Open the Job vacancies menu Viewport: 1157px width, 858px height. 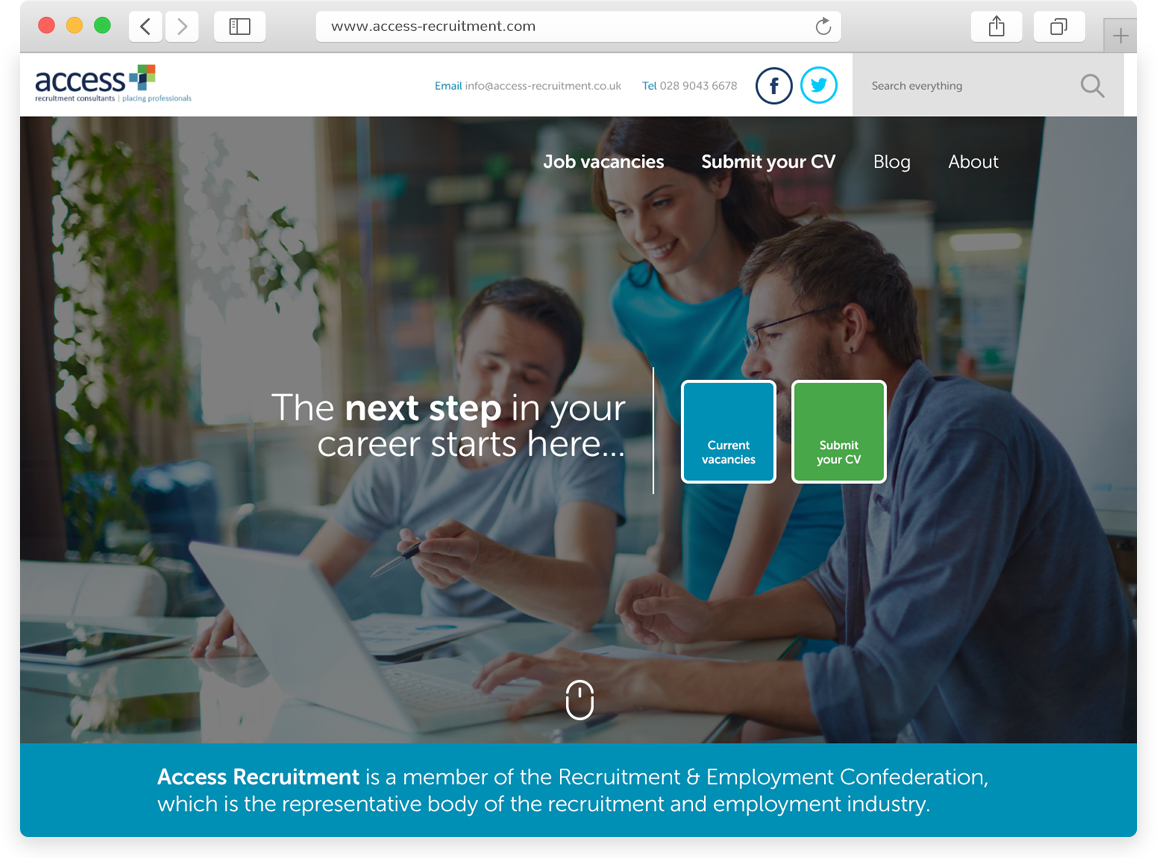tap(603, 161)
